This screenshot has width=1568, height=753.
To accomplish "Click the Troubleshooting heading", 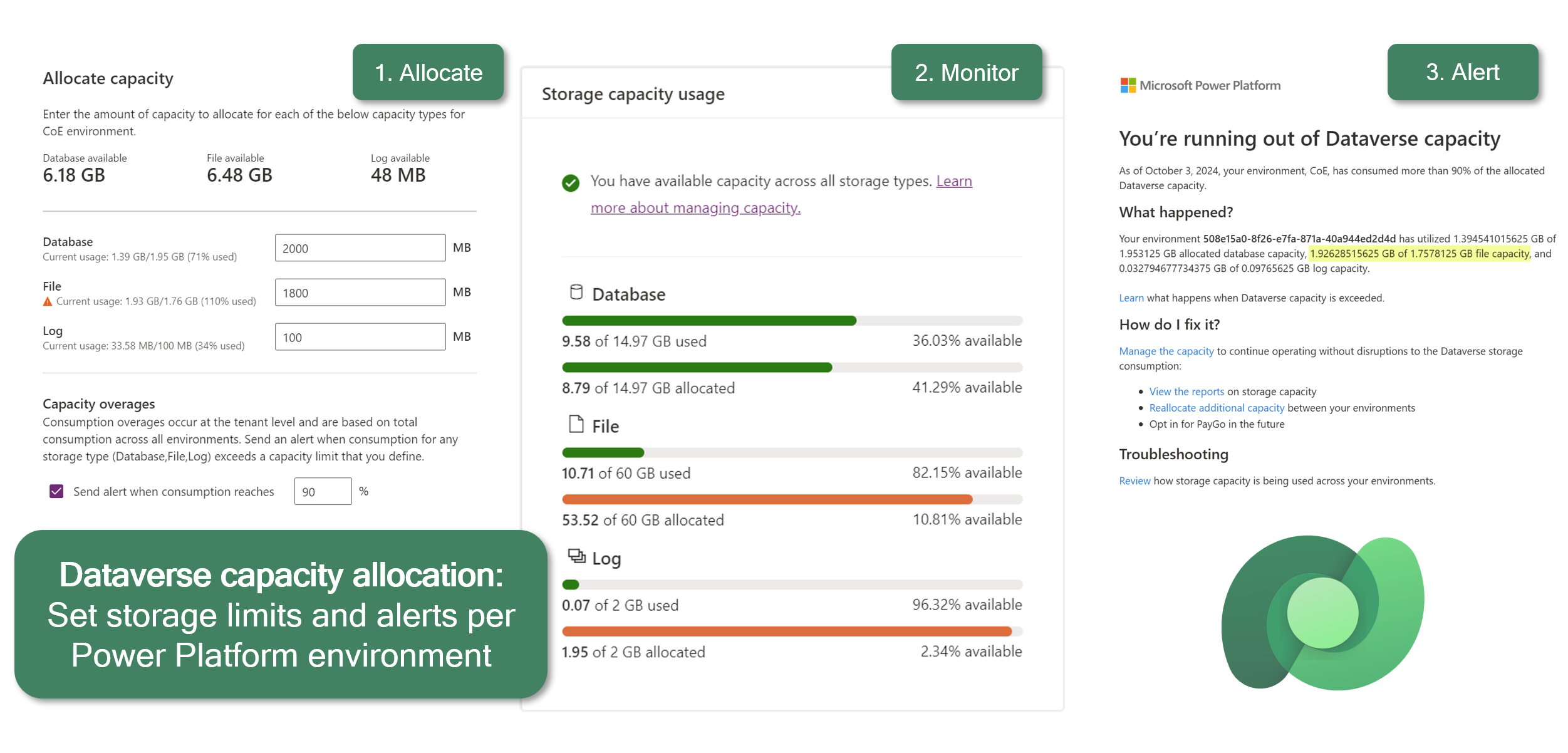I will coord(1174,454).
